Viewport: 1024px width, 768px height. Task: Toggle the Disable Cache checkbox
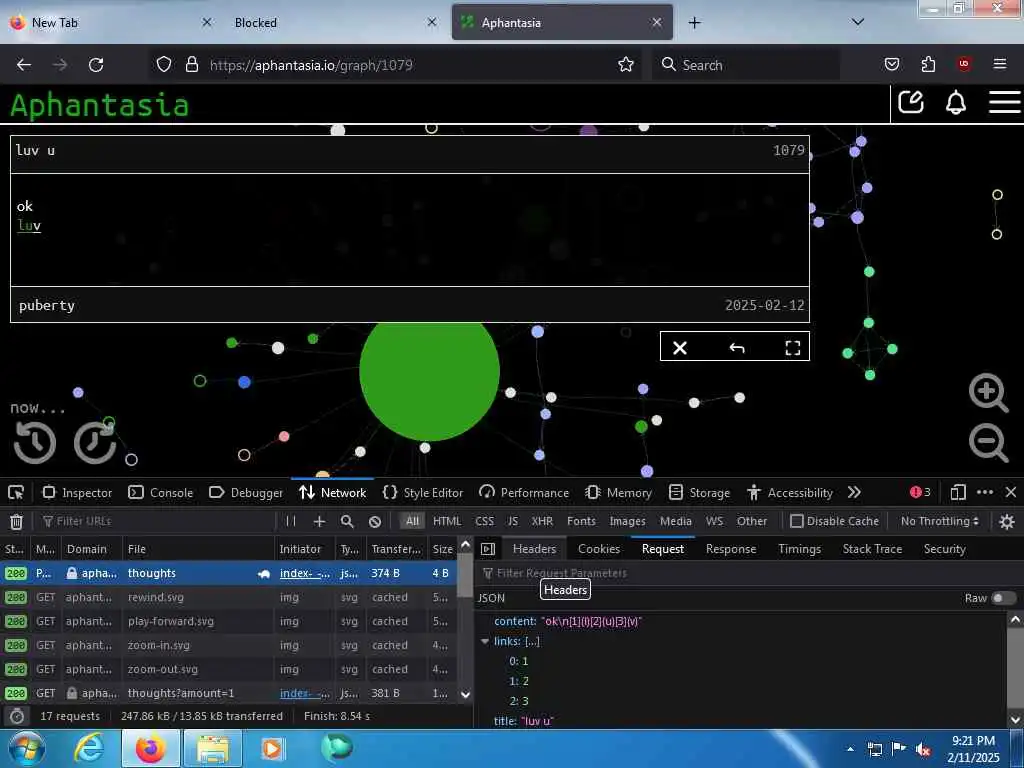coord(796,521)
